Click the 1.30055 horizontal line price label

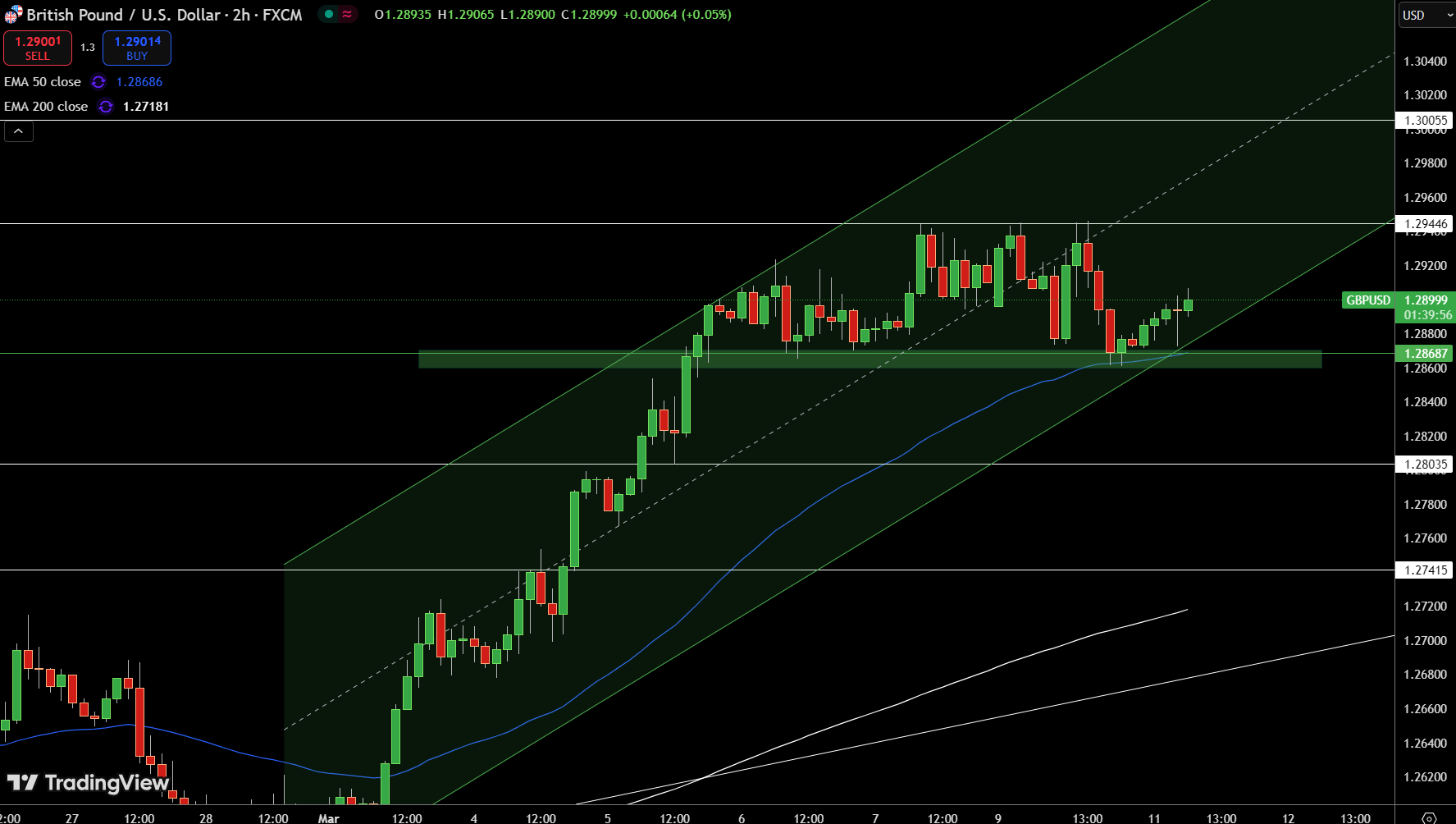[x=1425, y=121]
